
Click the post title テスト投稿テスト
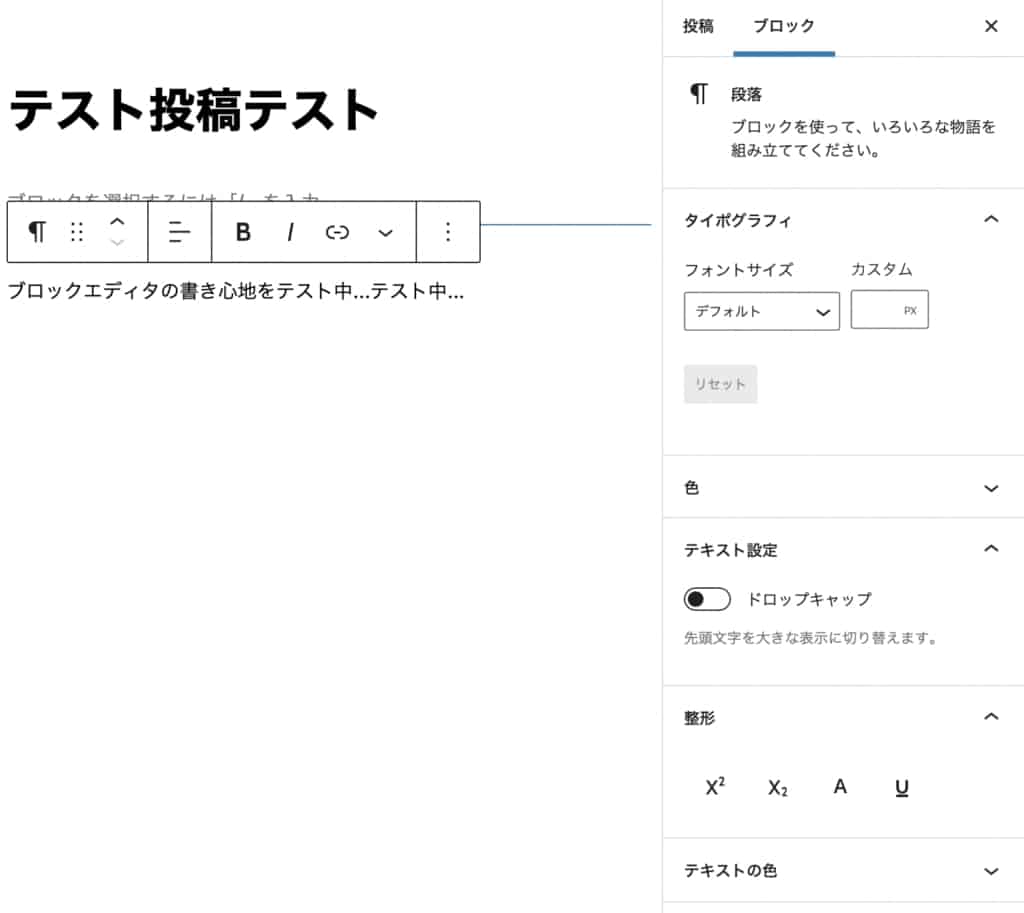pyautogui.click(x=194, y=110)
